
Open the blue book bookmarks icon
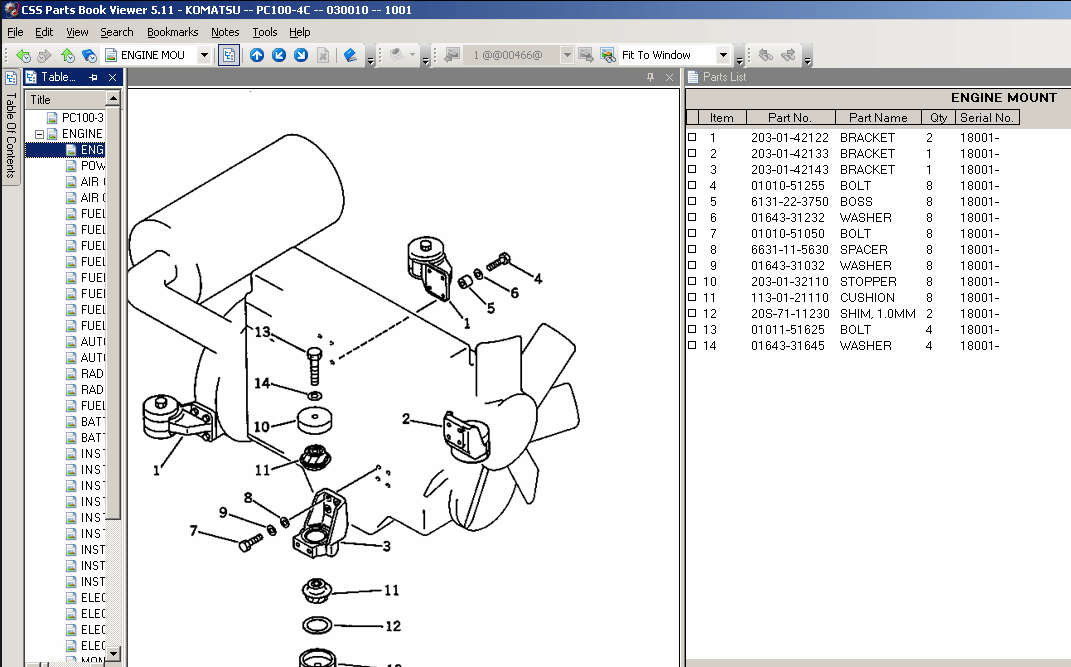350,55
